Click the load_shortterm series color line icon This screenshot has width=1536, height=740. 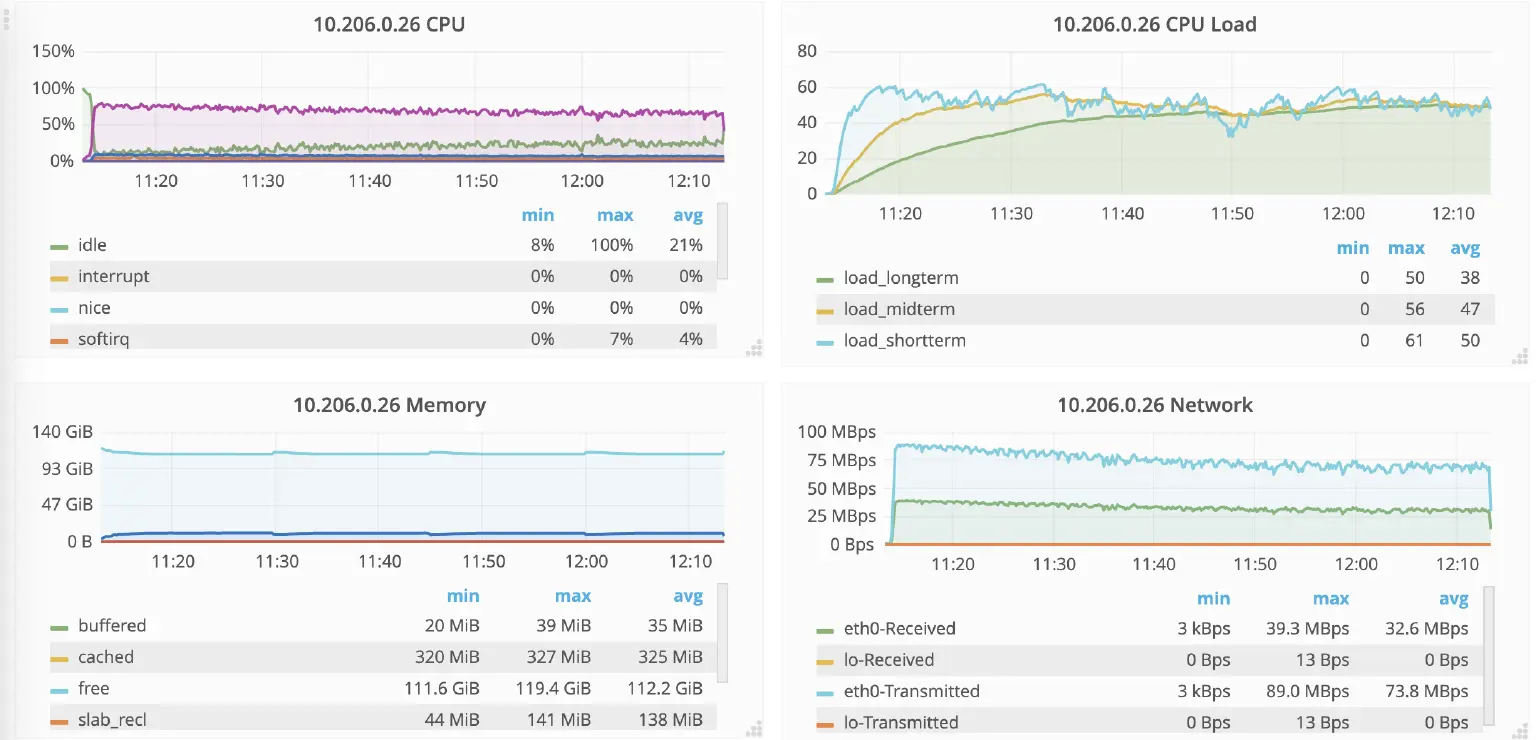click(x=825, y=341)
